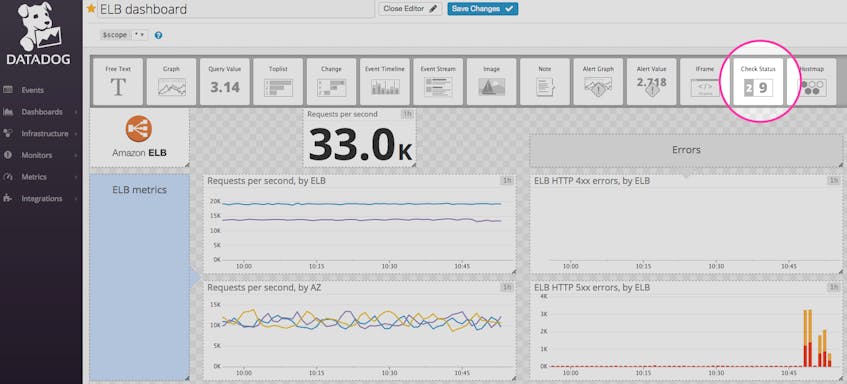Select the Hostmap widget tile
The height and width of the screenshot is (384, 847).
coord(811,82)
